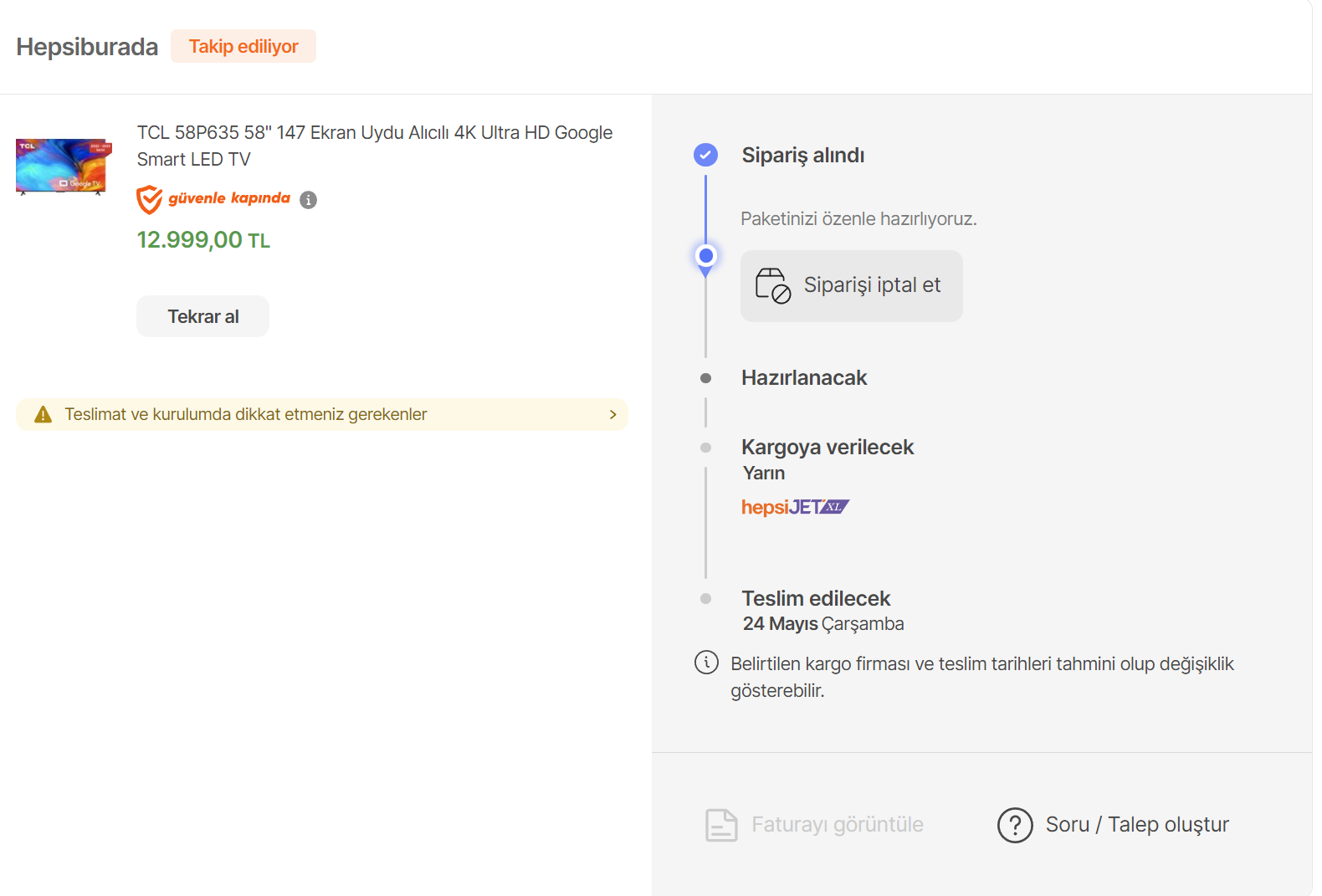Click the invoice document icon
This screenshot has width=1322, height=896.
tap(721, 825)
